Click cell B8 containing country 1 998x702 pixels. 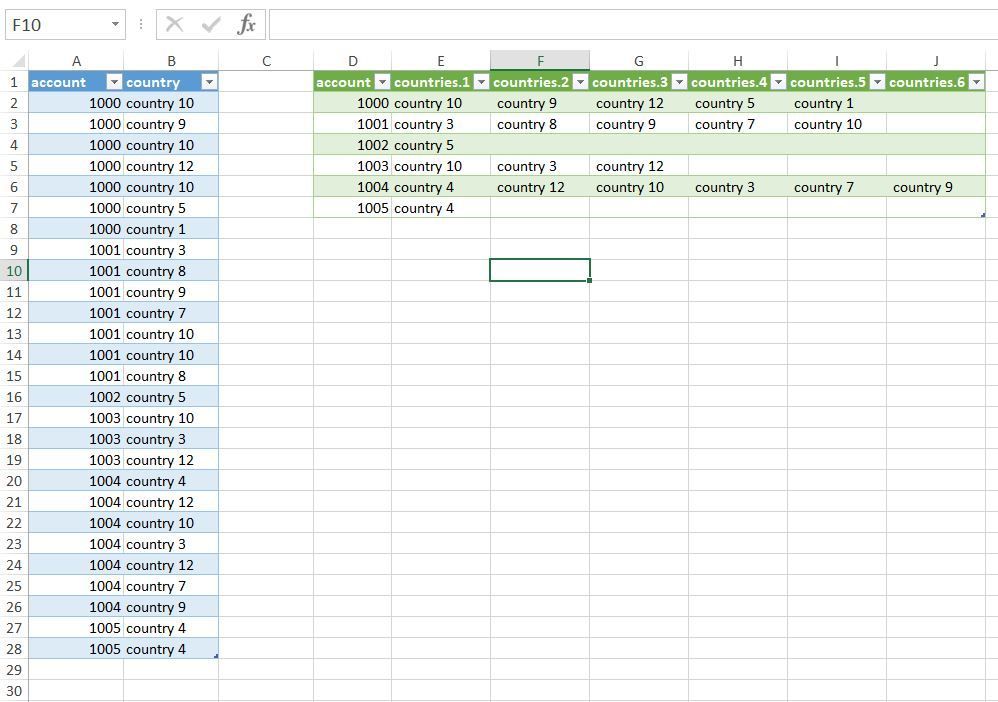click(171, 229)
